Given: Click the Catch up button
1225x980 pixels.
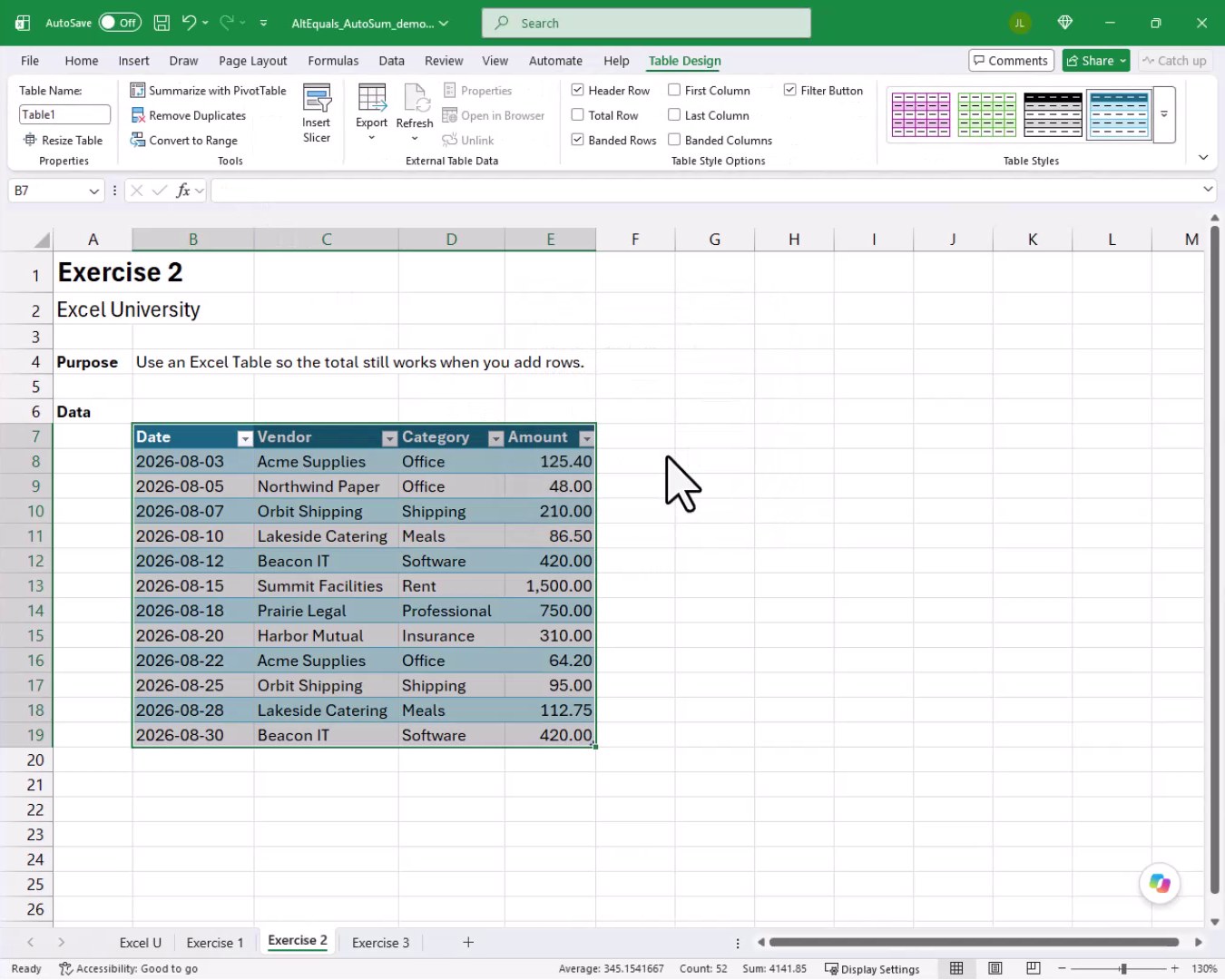Looking at the screenshot, I should tap(1174, 61).
